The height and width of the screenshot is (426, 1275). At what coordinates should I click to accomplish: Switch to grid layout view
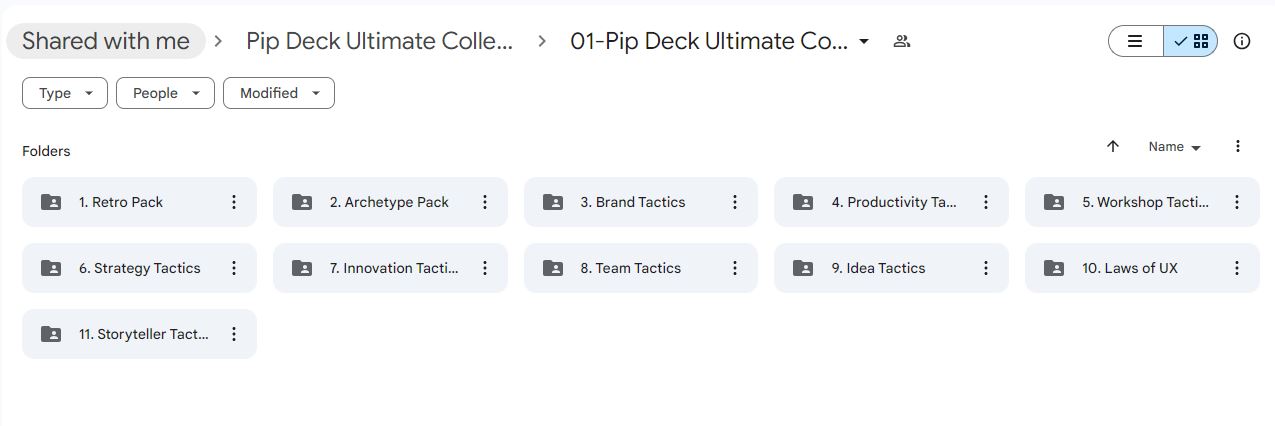(1190, 41)
